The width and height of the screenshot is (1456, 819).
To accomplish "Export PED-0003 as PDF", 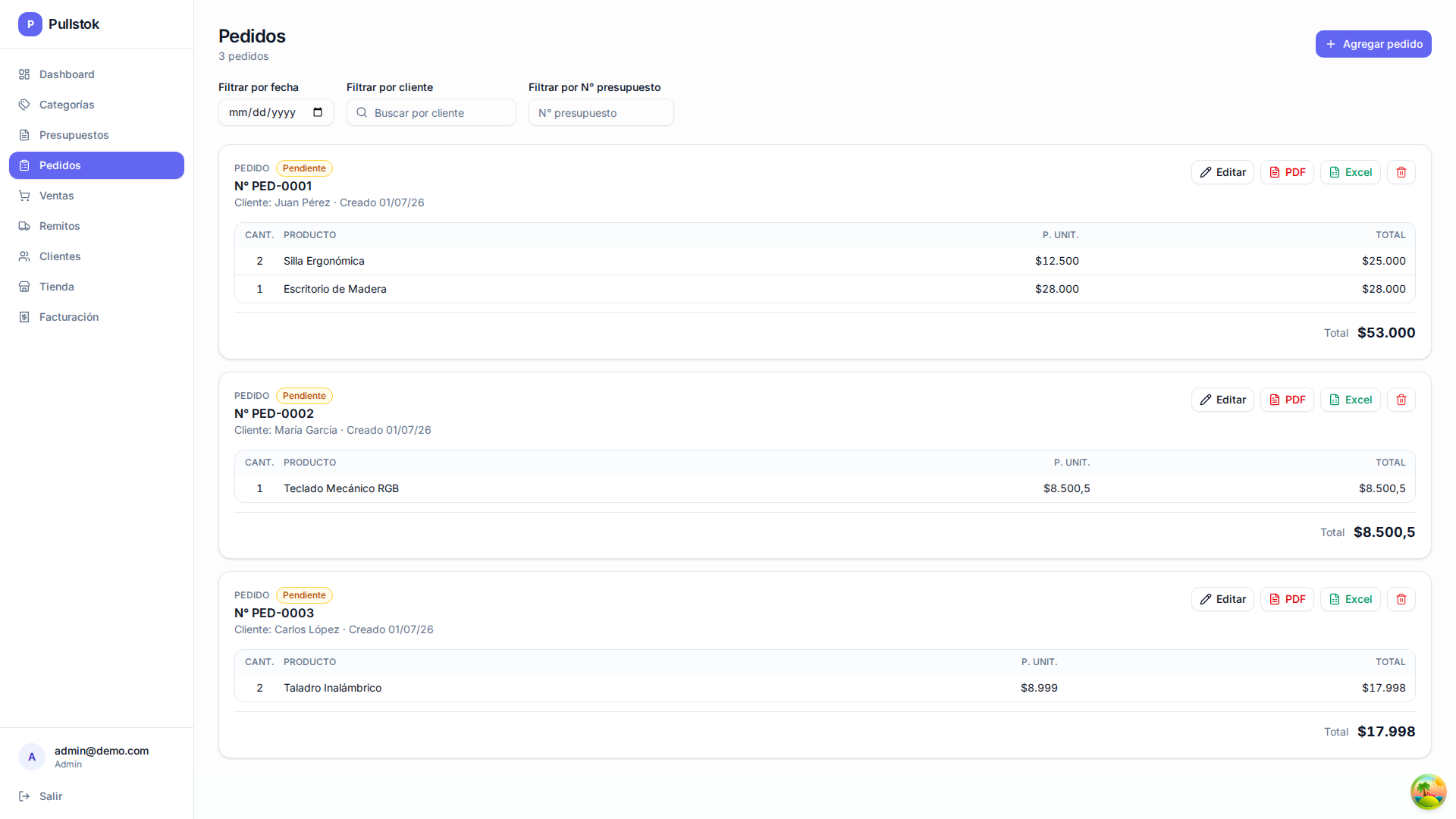I will (1287, 599).
